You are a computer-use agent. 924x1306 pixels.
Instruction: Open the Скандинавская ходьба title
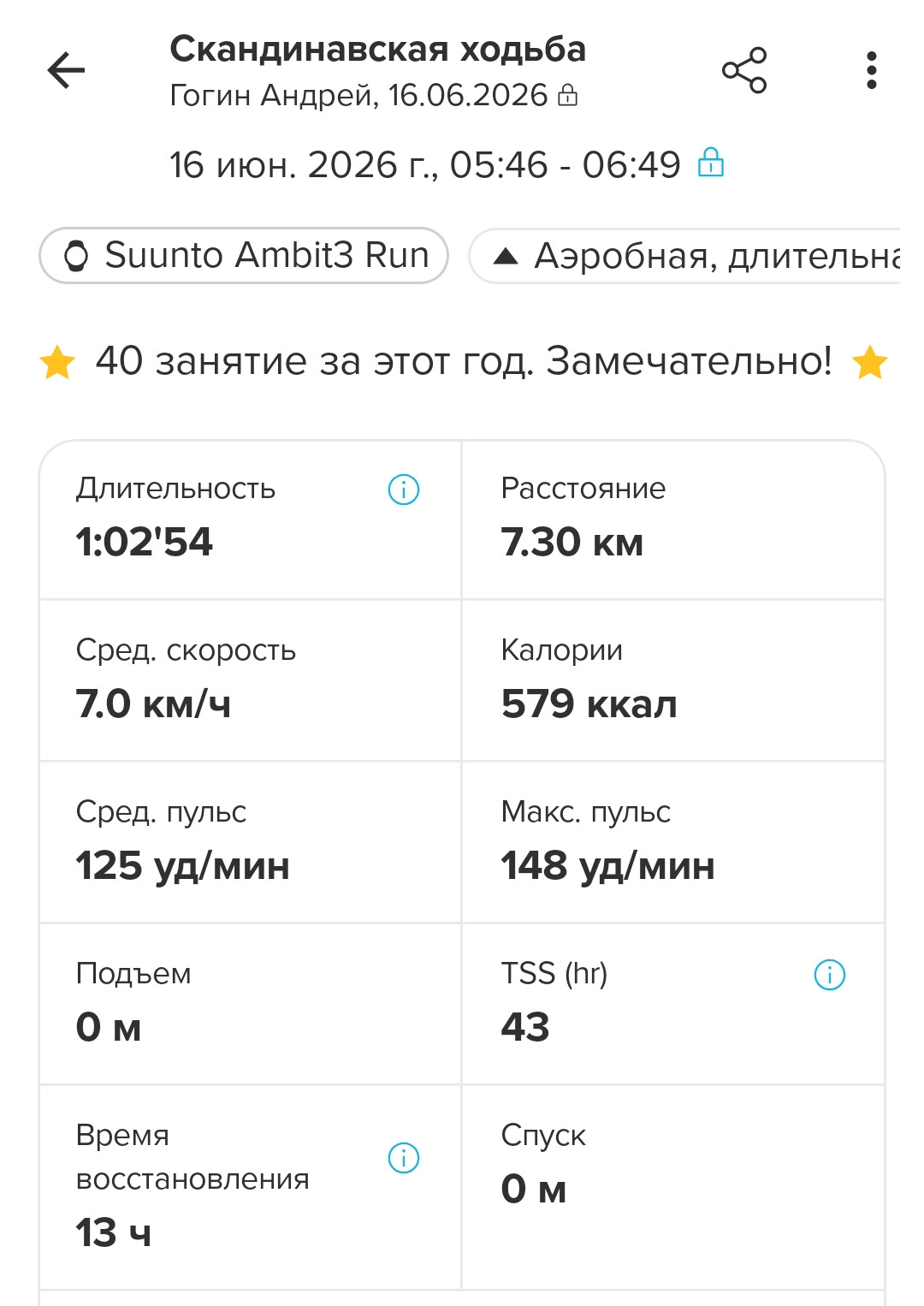coord(377,49)
